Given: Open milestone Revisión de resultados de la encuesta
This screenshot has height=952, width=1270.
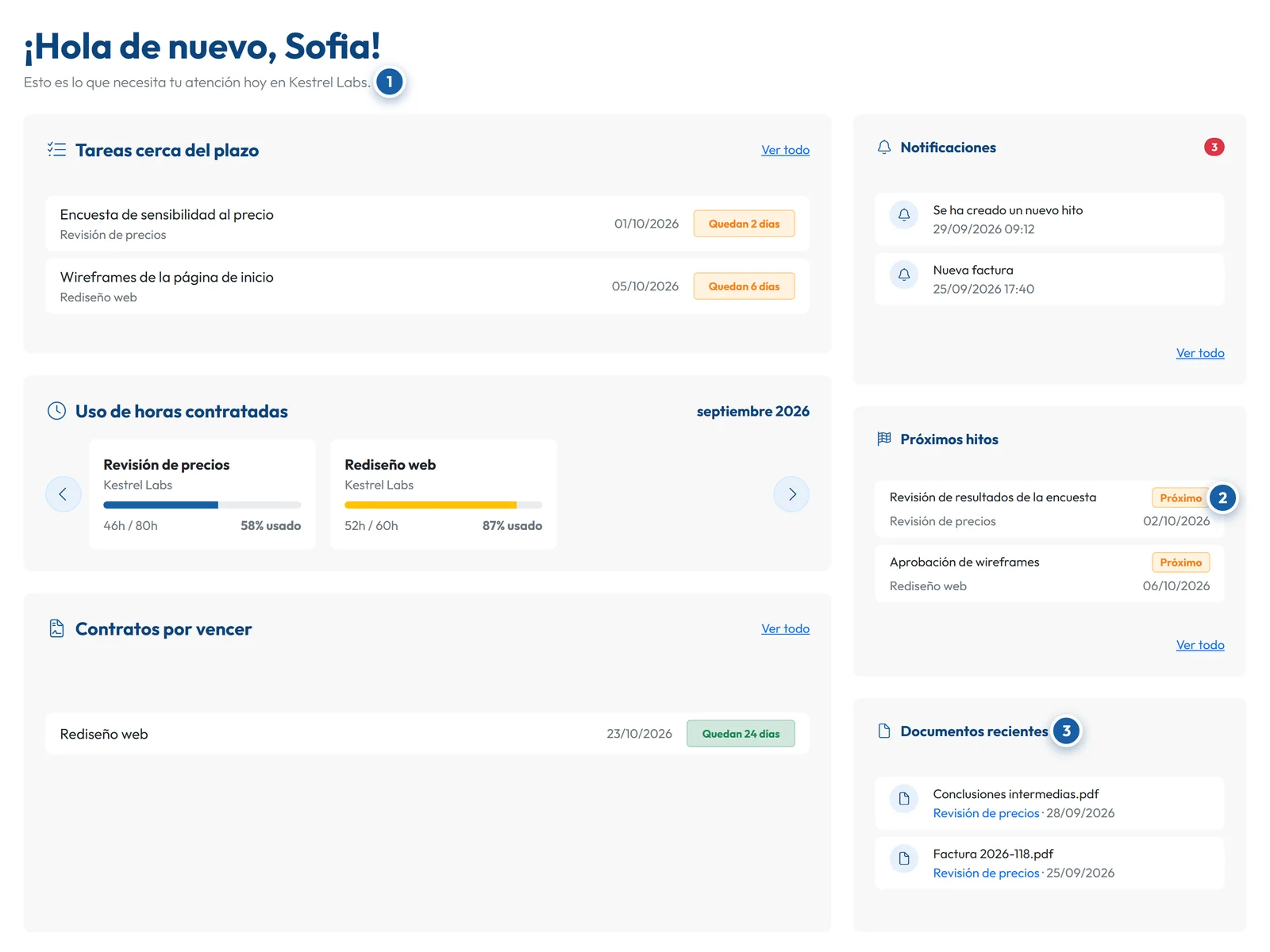Looking at the screenshot, I should pyautogui.click(x=1049, y=509).
